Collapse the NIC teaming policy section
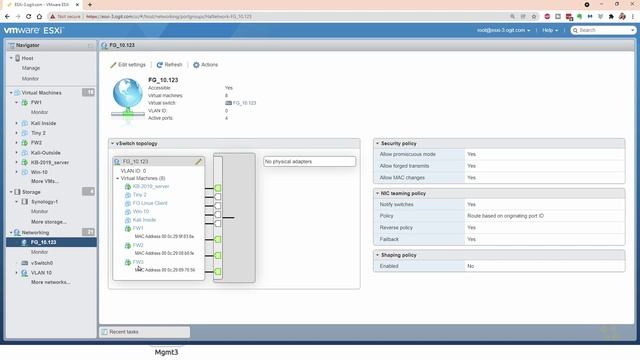This screenshot has height=360, width=640. pos(378,193)
